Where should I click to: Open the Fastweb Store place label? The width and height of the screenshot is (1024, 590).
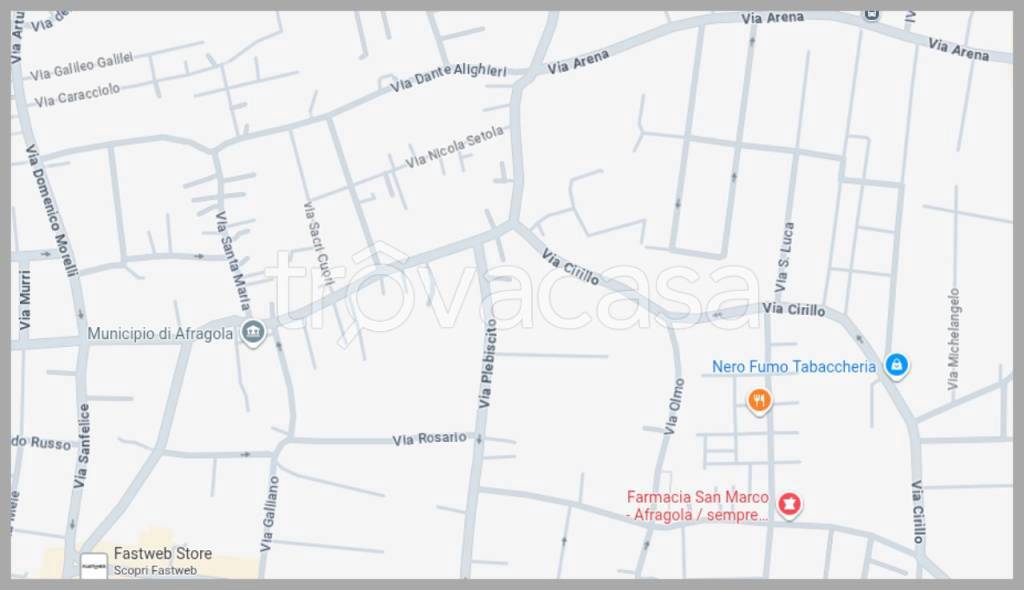pyautogui.click(x=163, y=553)
